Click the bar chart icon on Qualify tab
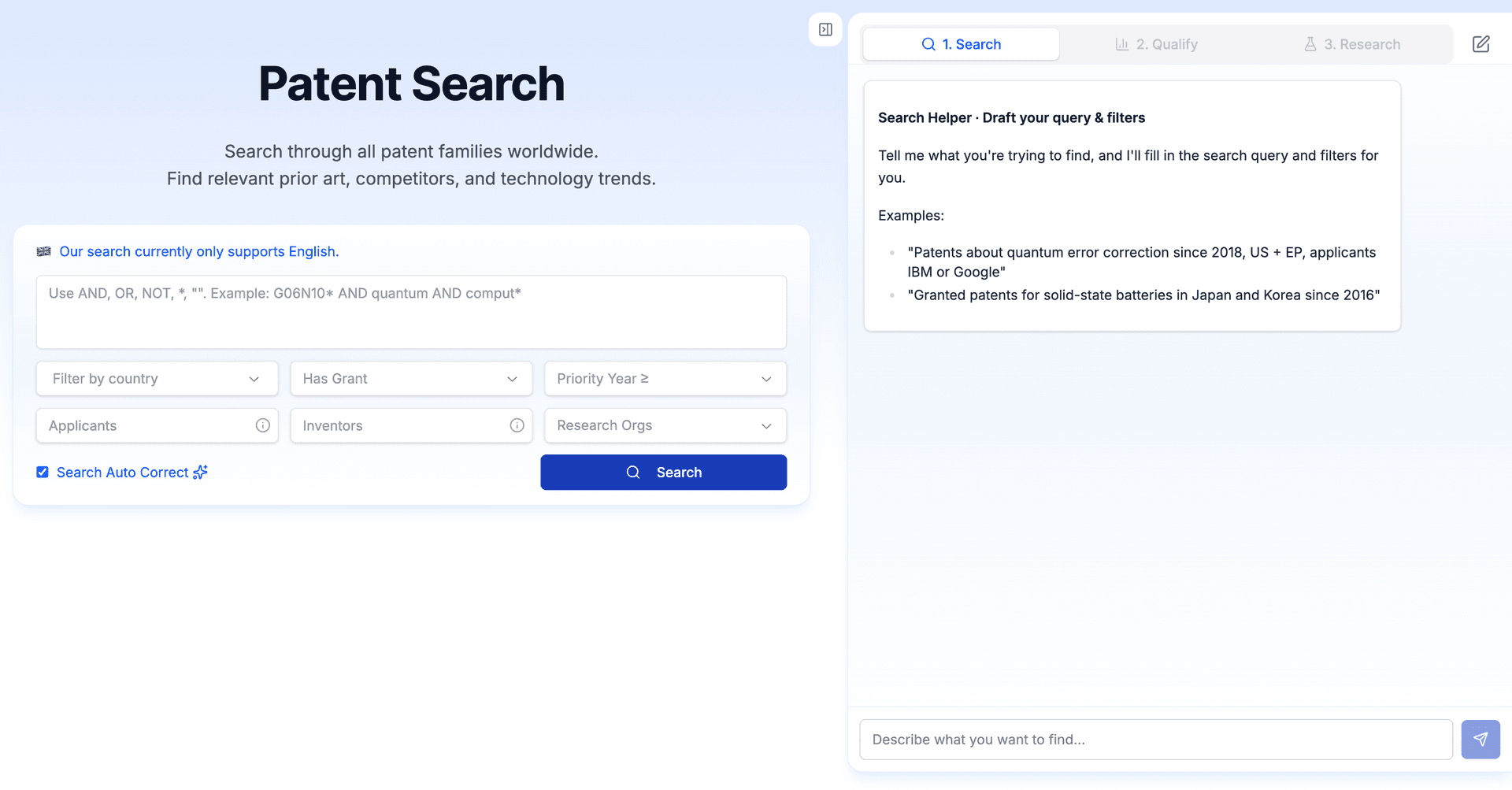Screen dimensions: 1512x790 (x=1122, y=44)
